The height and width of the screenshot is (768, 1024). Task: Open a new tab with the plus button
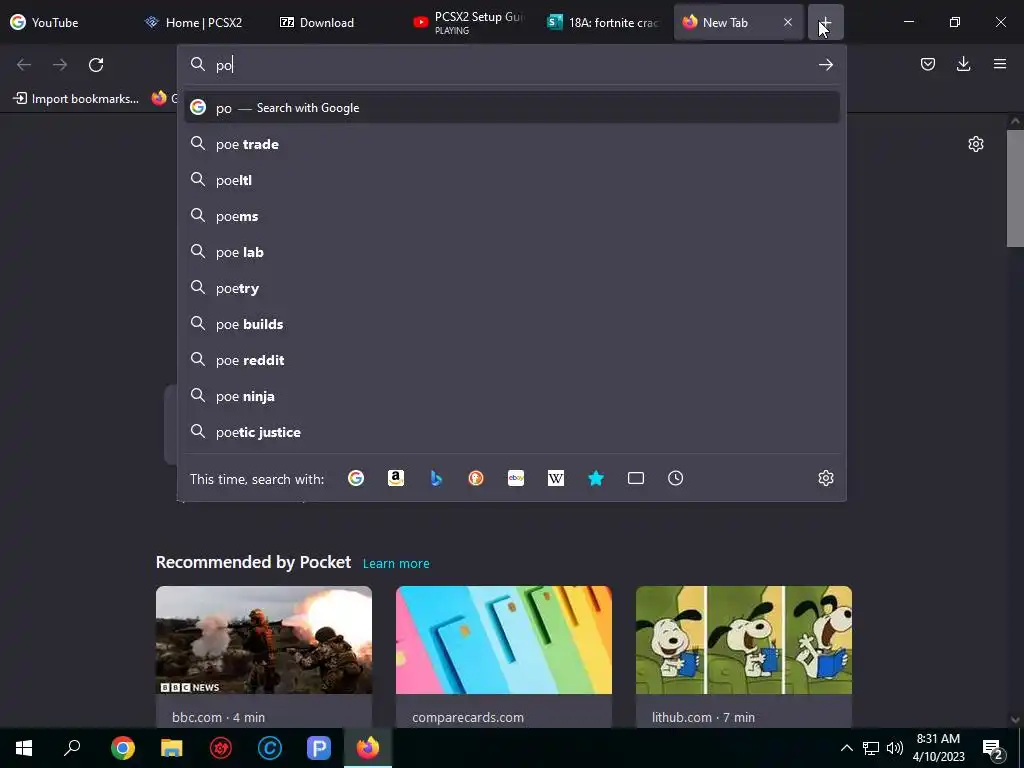(825, 22)
